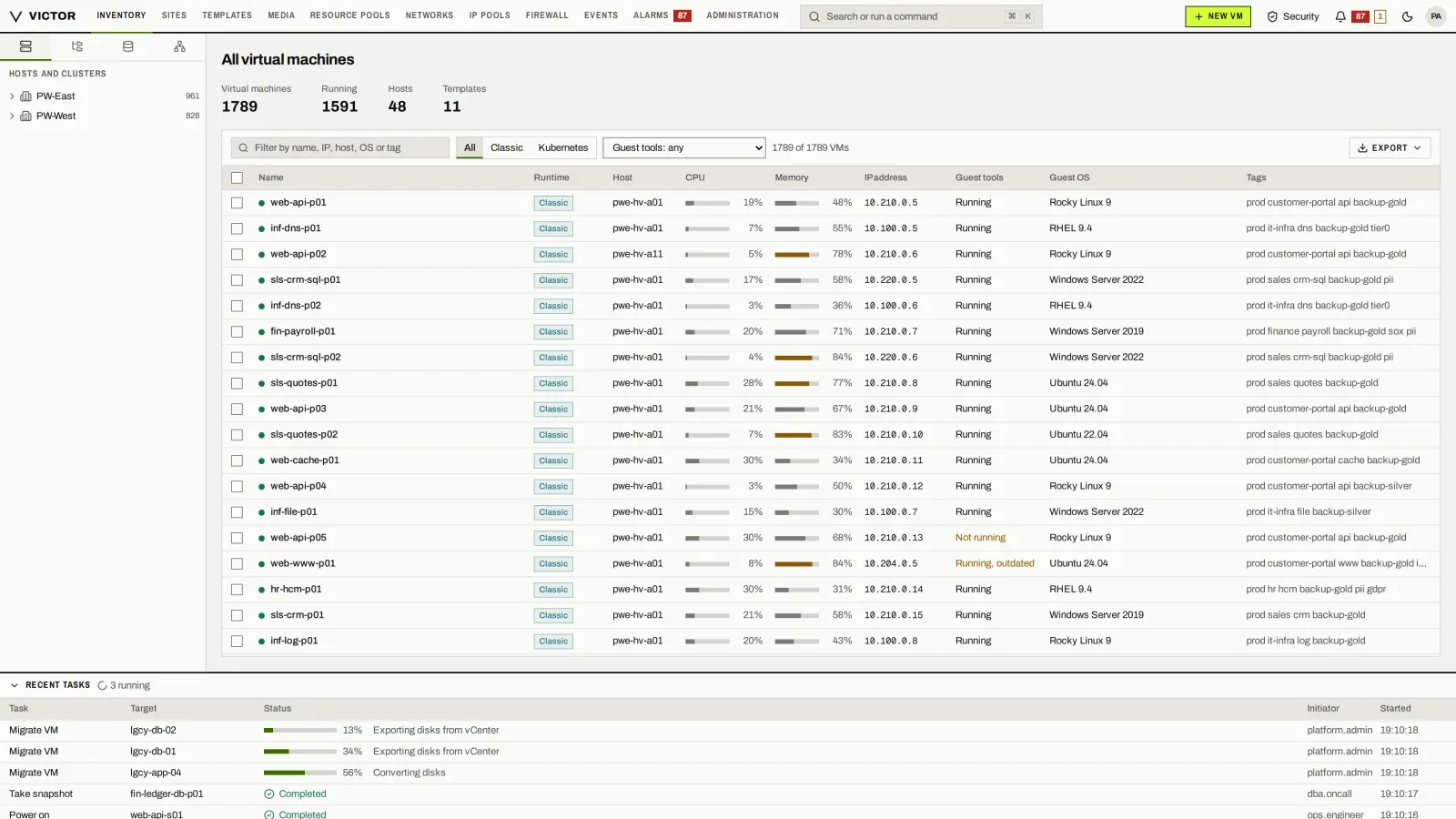Check the hr-hcm-p01 row checkbox
This screenshot has height=819, width=1456.
(238, 590)
